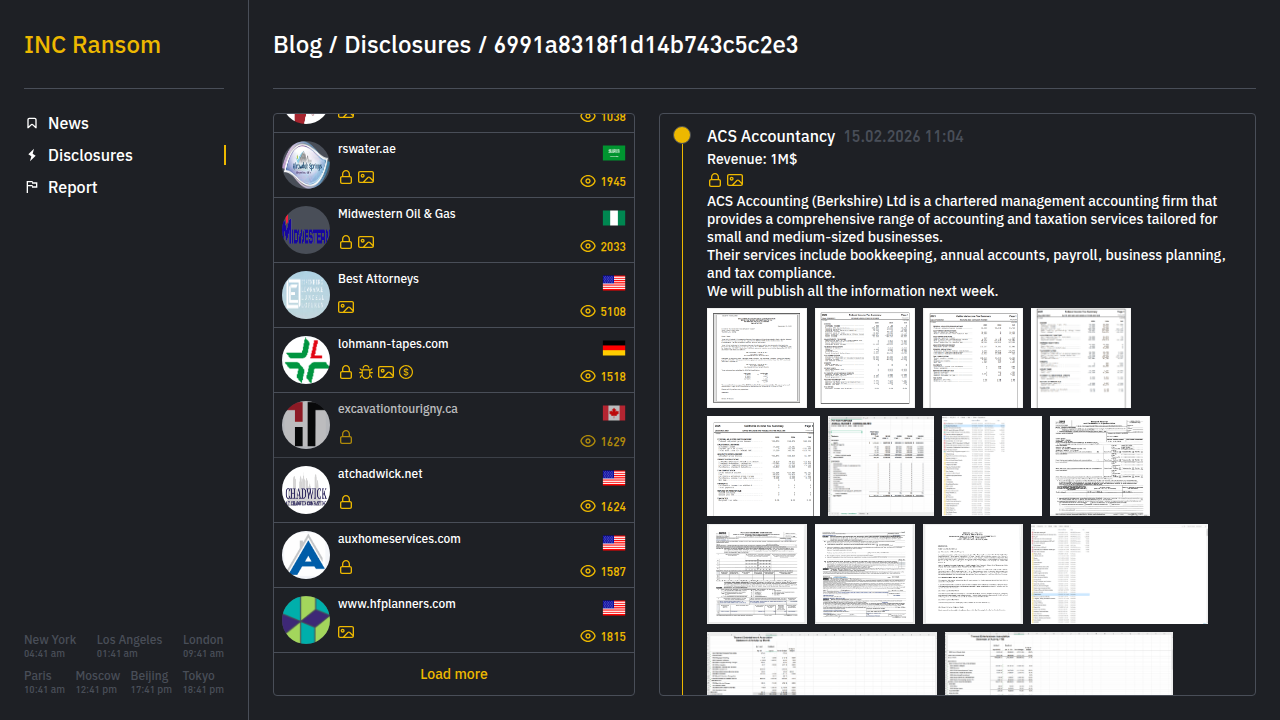Click the lock icon under auxhomeservices.com
This screenshot has width=1280, height=720.
pos(346,567)
